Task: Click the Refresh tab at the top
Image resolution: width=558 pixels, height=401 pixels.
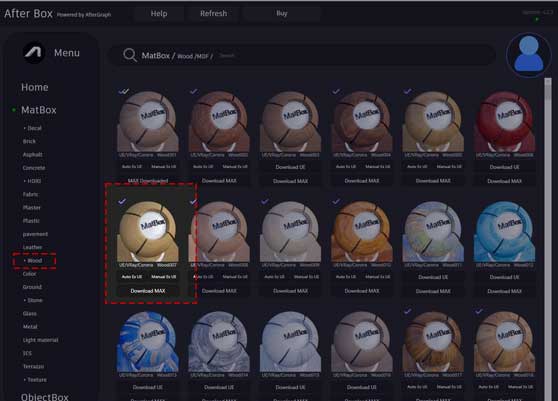Action: tap(213, 14)
